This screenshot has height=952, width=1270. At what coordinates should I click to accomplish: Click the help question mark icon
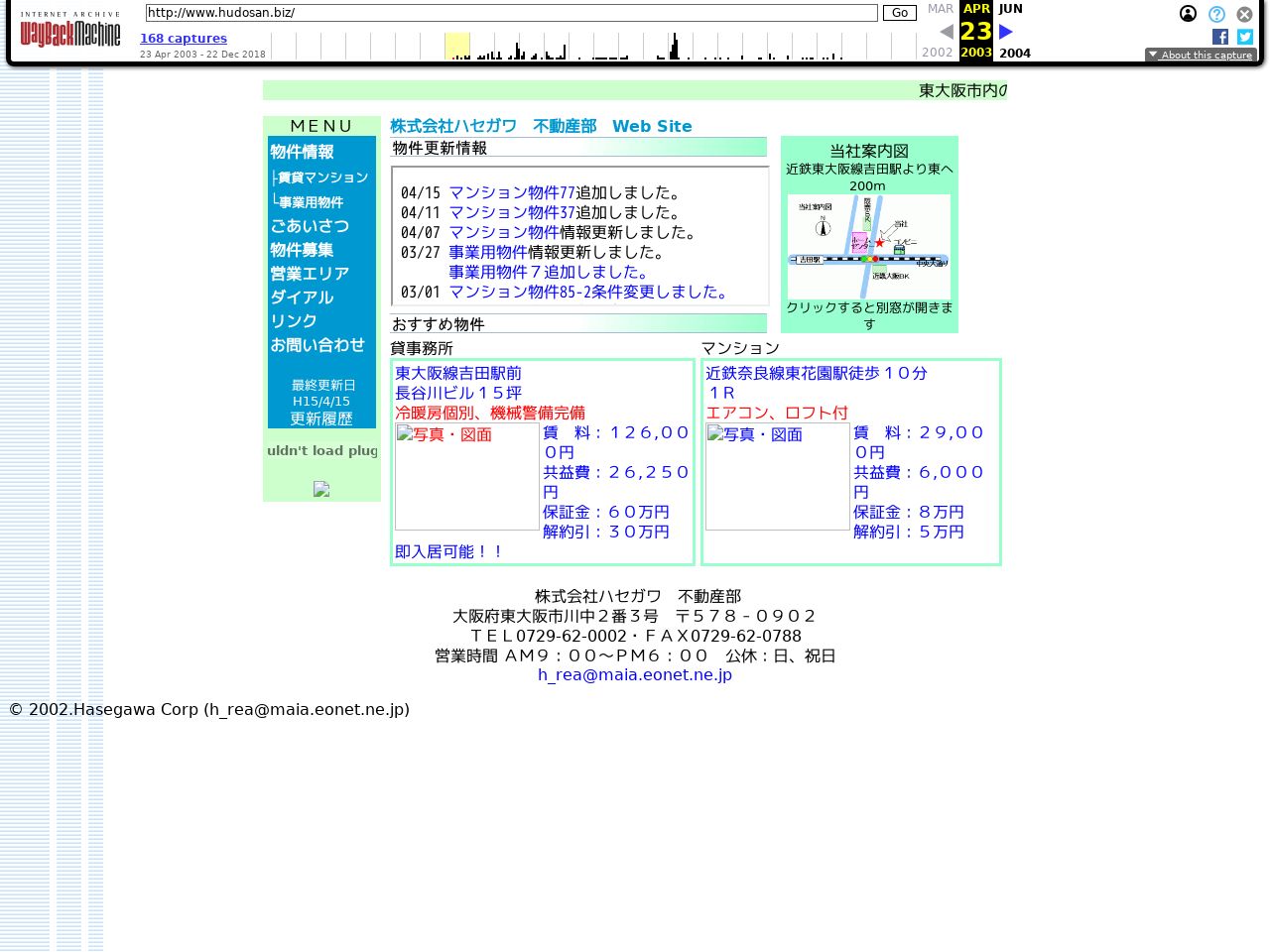1216,14
